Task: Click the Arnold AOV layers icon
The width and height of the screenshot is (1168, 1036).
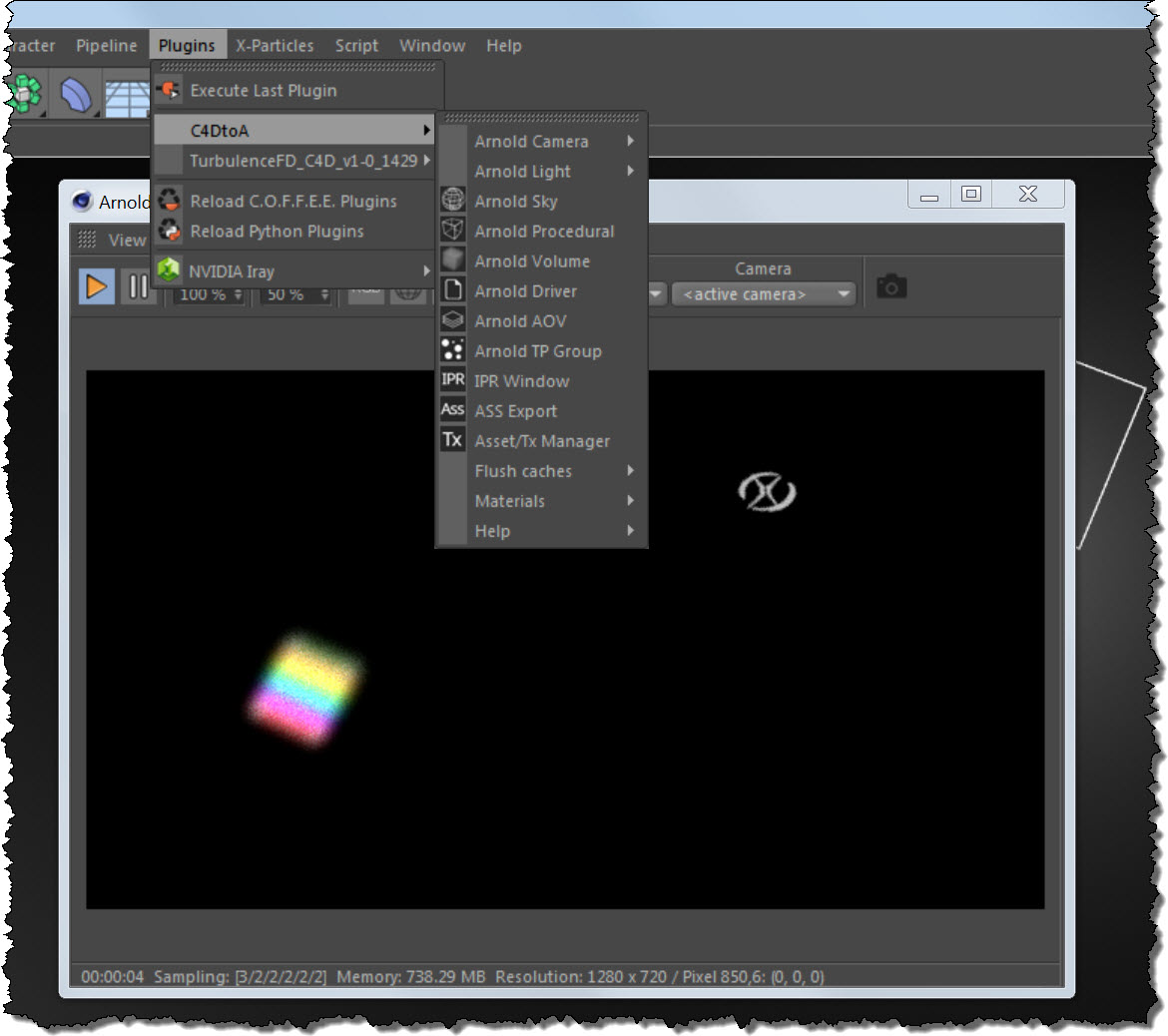Action: pos(453,320)
